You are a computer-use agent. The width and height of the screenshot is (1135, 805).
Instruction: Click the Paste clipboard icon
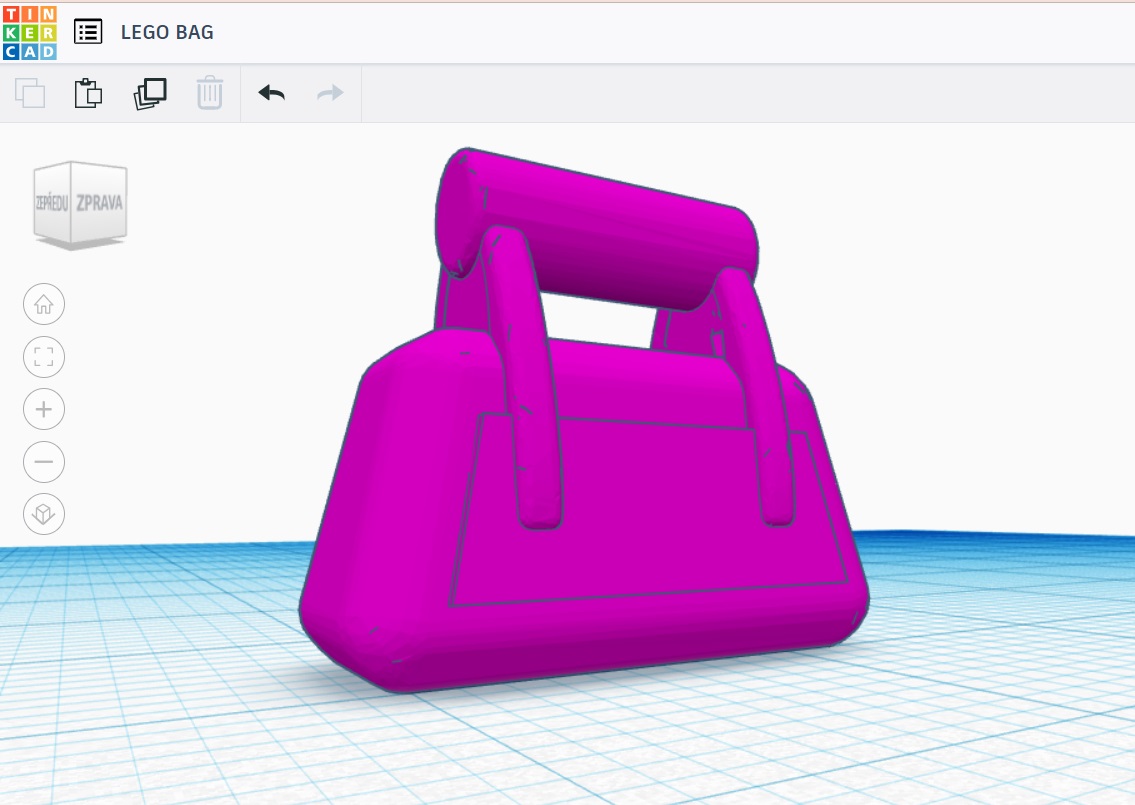(x=88, y=93)
